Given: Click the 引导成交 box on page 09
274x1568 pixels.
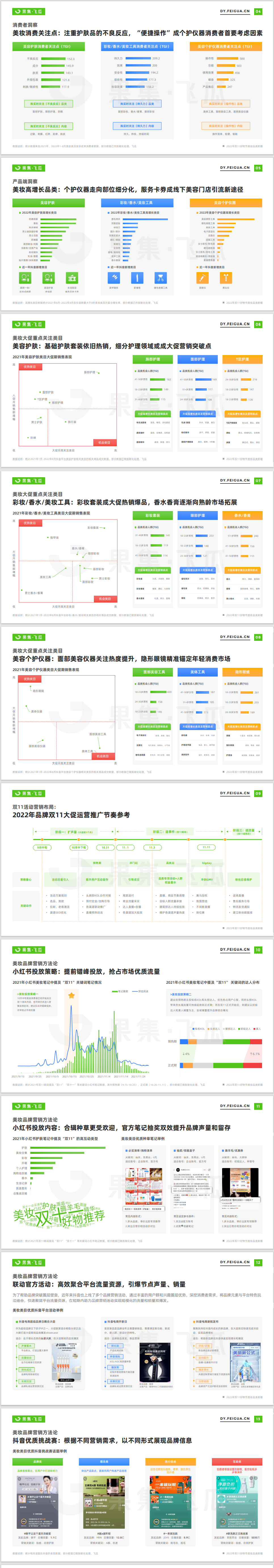Looking at the screenshot, I should pyautogui.click(x=134, y=879).
